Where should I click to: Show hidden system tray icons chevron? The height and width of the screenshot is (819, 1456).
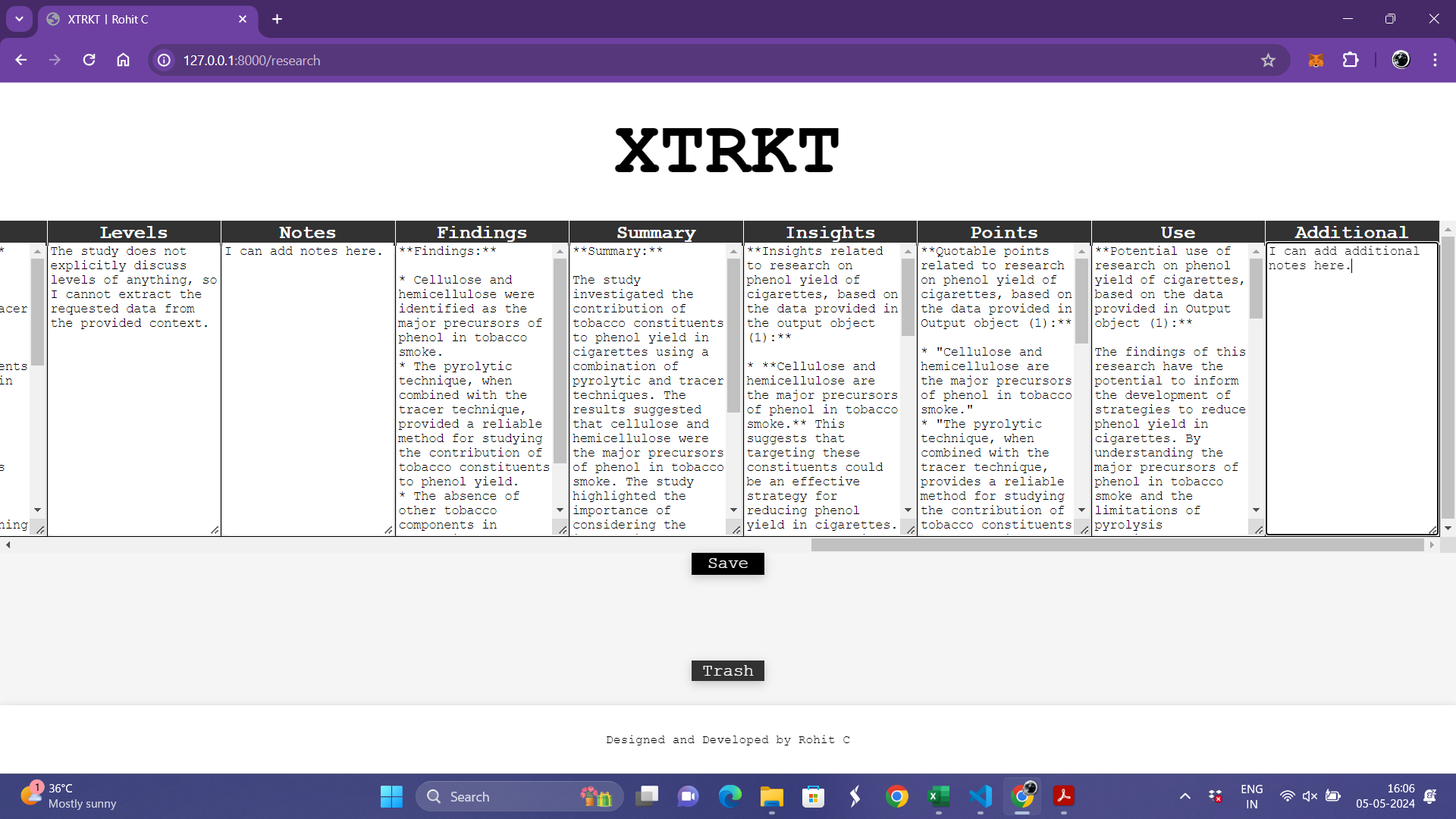[1185, 796]
